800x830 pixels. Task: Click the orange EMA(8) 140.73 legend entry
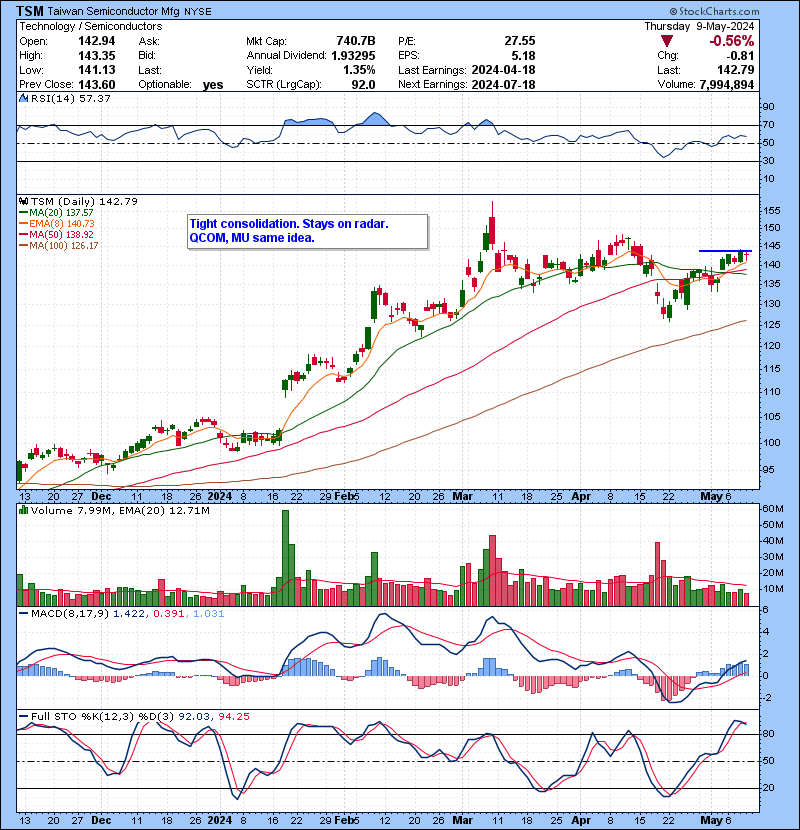[x=57, y=224]
